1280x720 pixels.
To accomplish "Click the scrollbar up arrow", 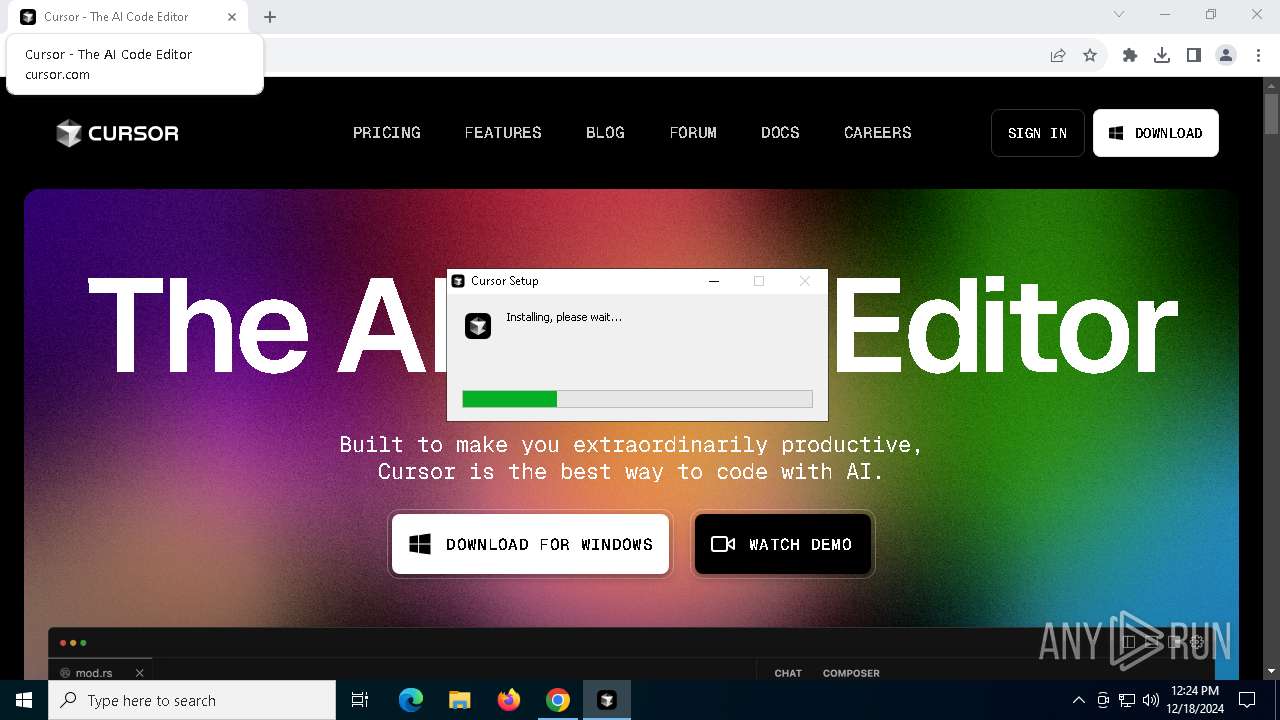I will (x=1271, y=85).
